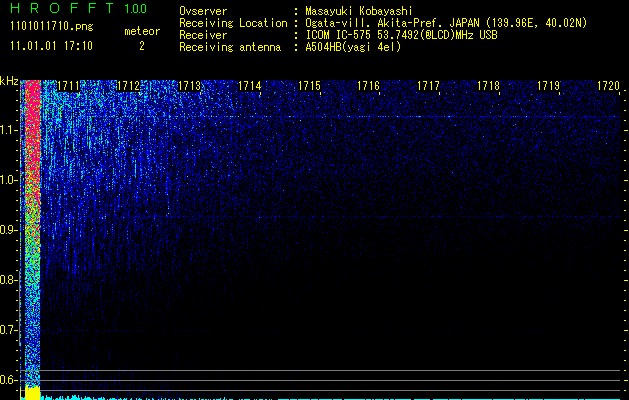
Task: Click the 1713 time marker
Action: [x=189, y=86]
